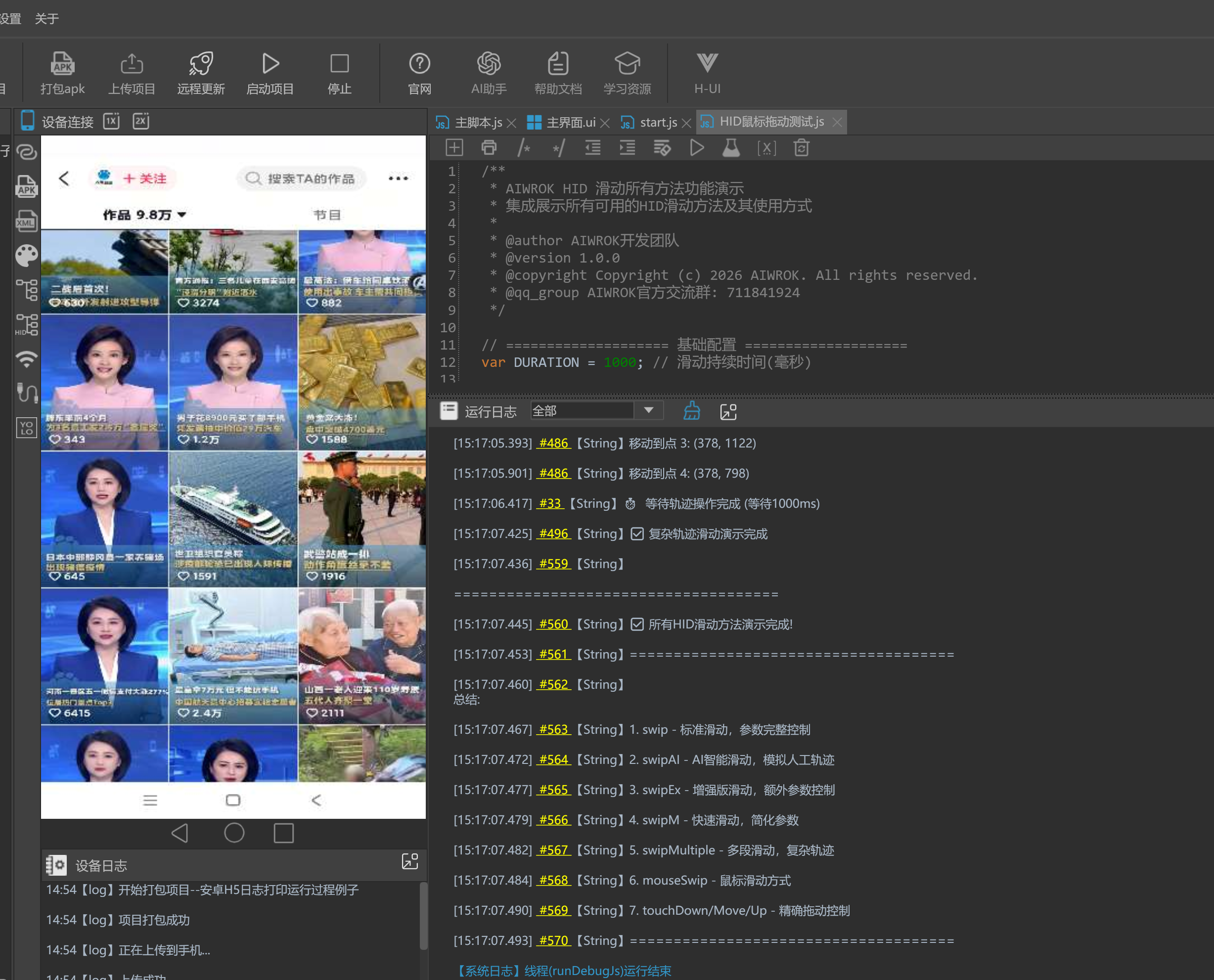1214x980 pixels.
Task: Click the flask test icon
Action: pos(731,148)
